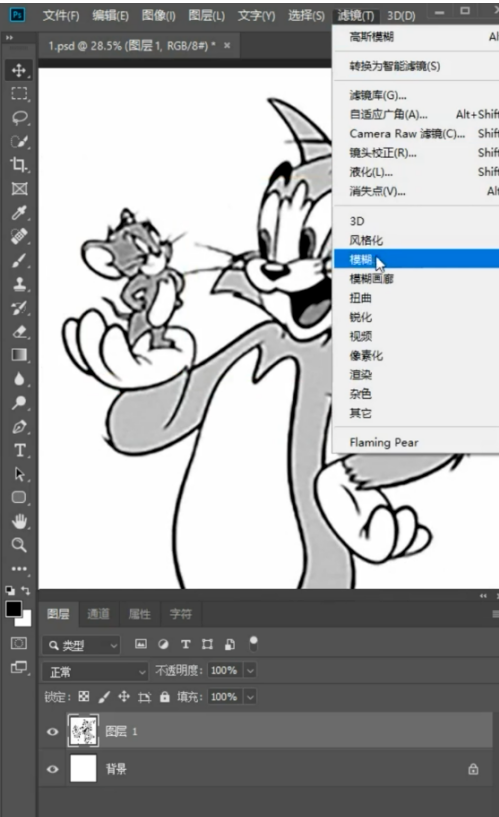Change the screen mode
Viewport: 499px width, 817px height.
coord(19,667)
